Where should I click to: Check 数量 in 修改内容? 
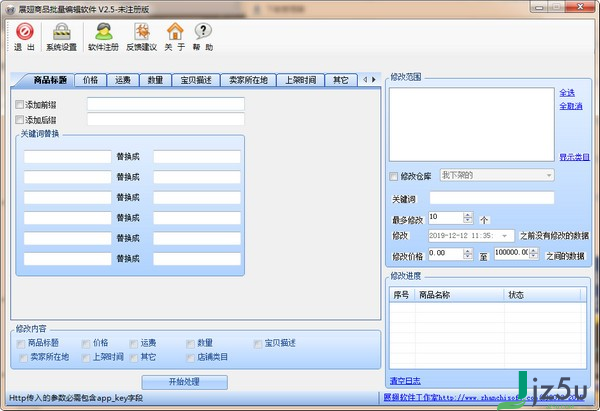pyautogui.click(x=190, y=344)
